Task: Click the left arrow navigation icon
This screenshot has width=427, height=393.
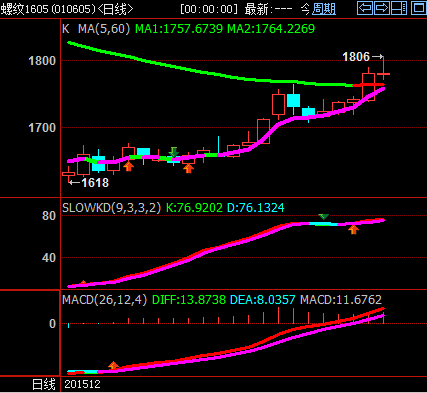Action: [365, 8]
